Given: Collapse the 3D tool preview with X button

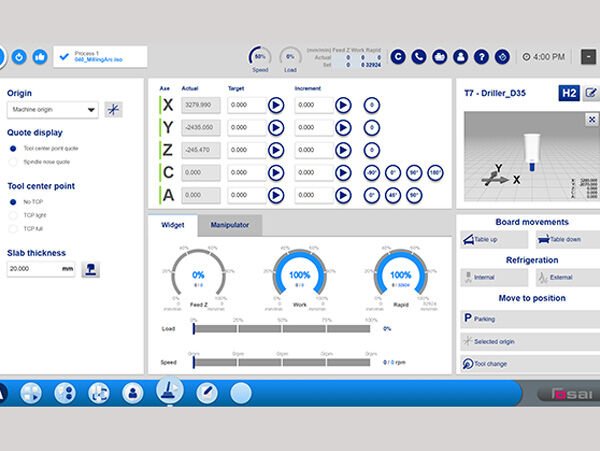Looking at the screenshot, I should coord(591,119).
